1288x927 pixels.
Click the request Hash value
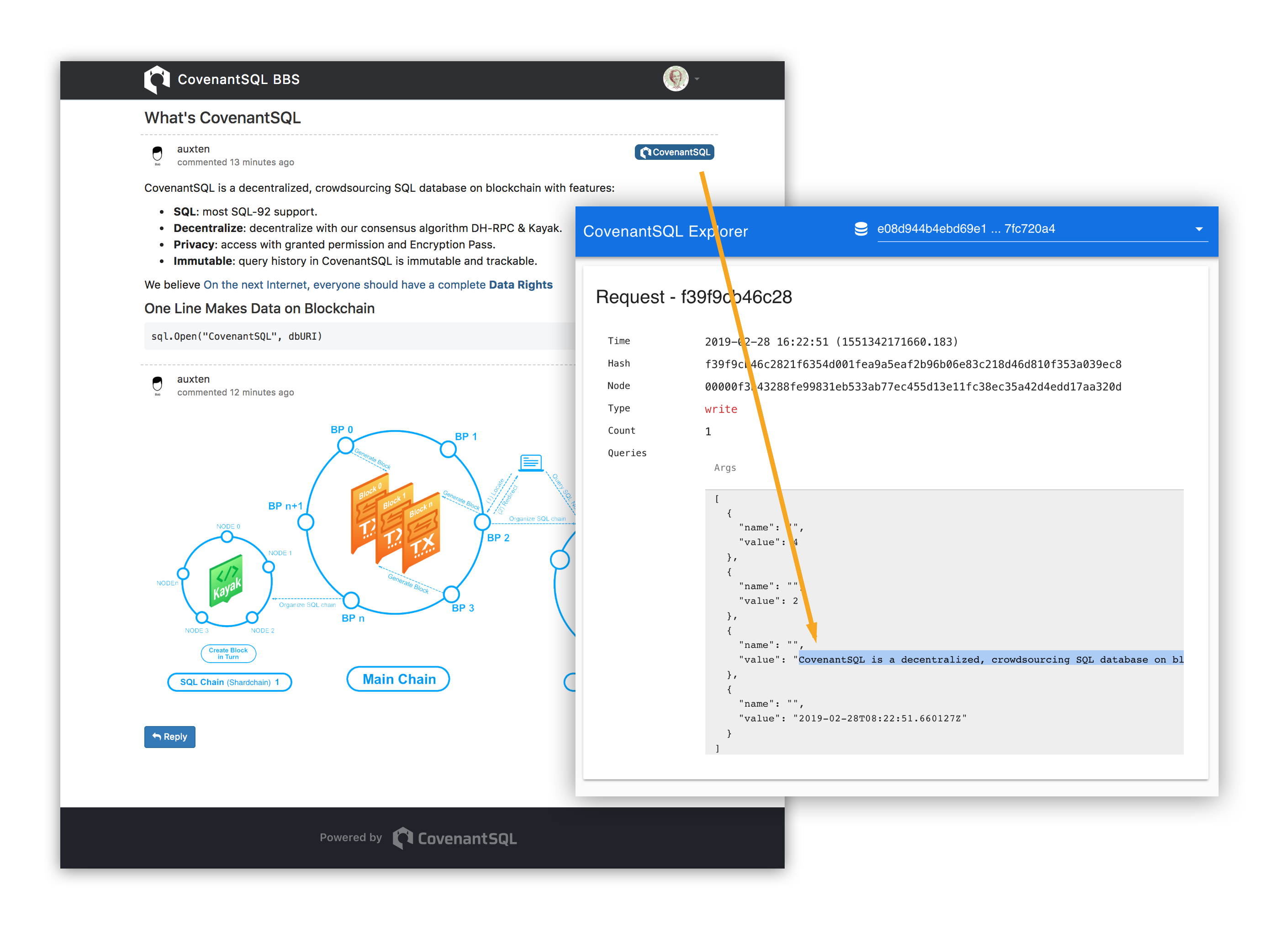(913, 364)
